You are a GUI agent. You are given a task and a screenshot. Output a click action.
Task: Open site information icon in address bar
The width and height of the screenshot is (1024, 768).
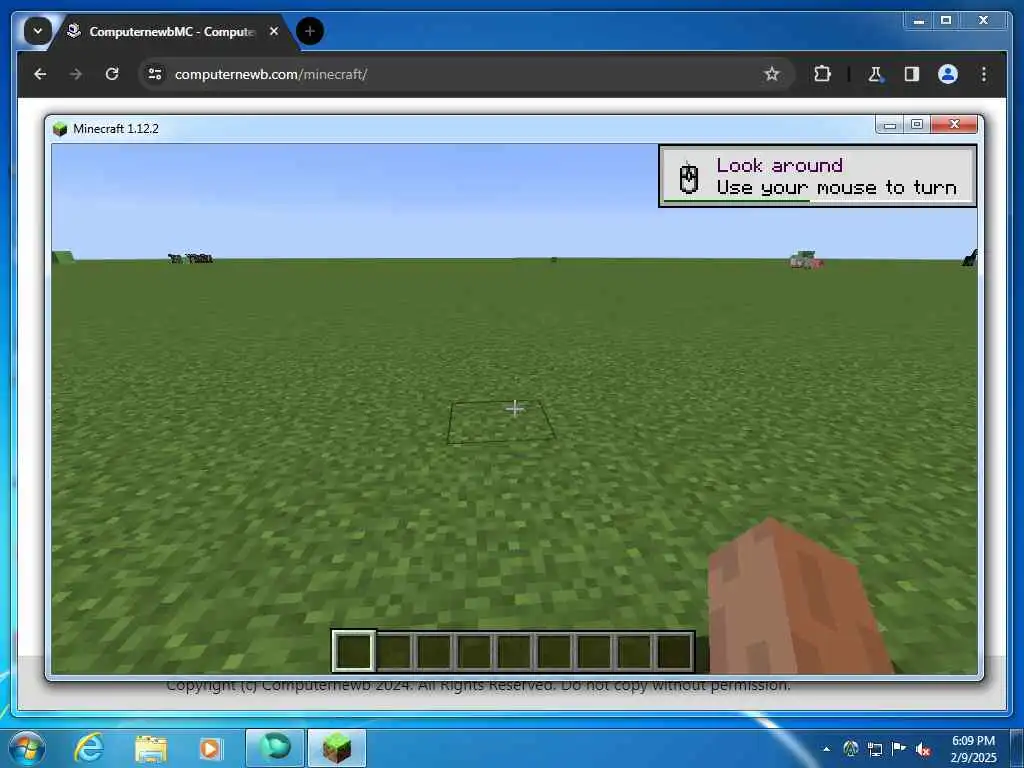[x=155, y=74]
